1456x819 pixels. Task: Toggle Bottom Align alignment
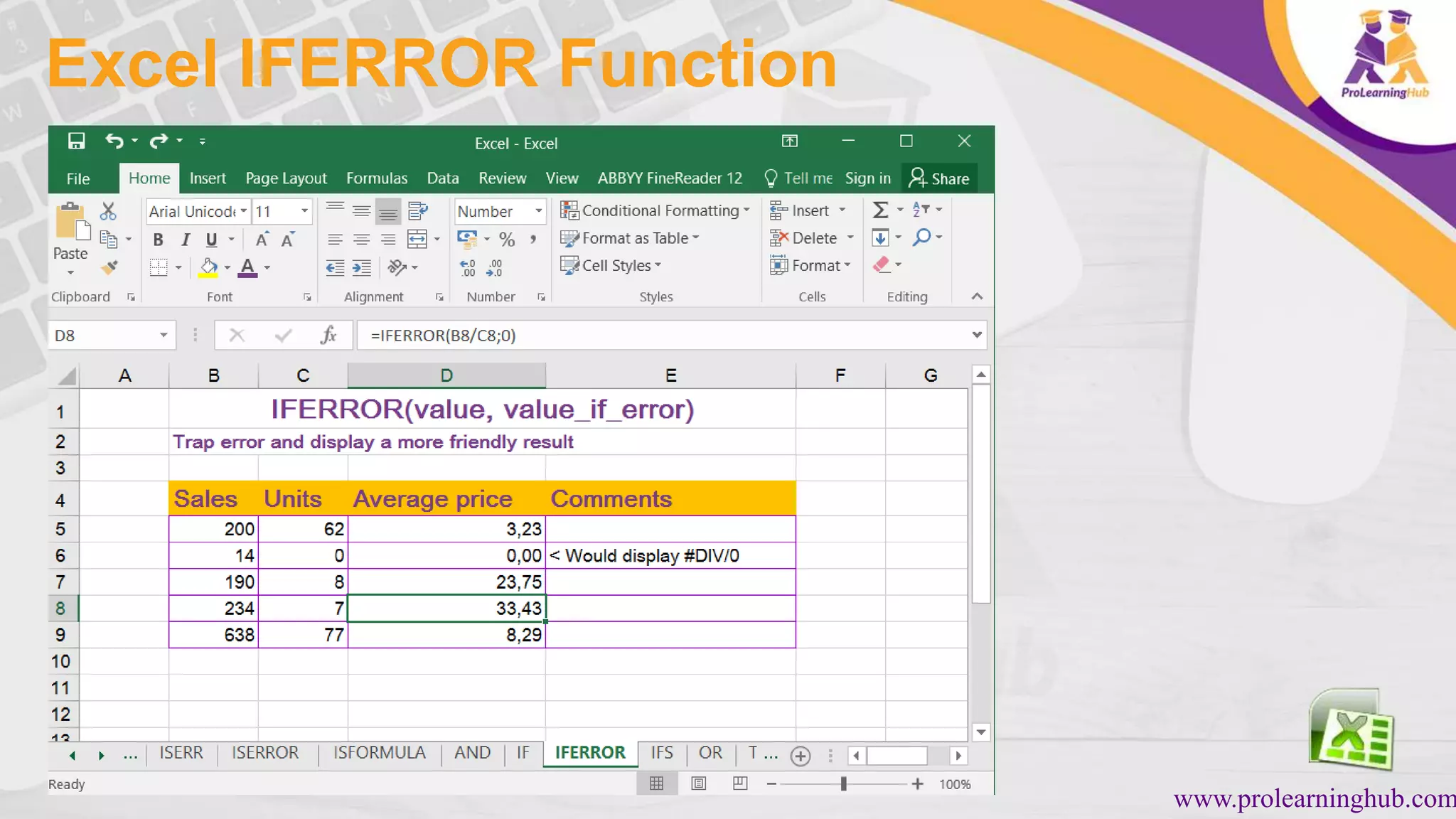coord(388,211)
